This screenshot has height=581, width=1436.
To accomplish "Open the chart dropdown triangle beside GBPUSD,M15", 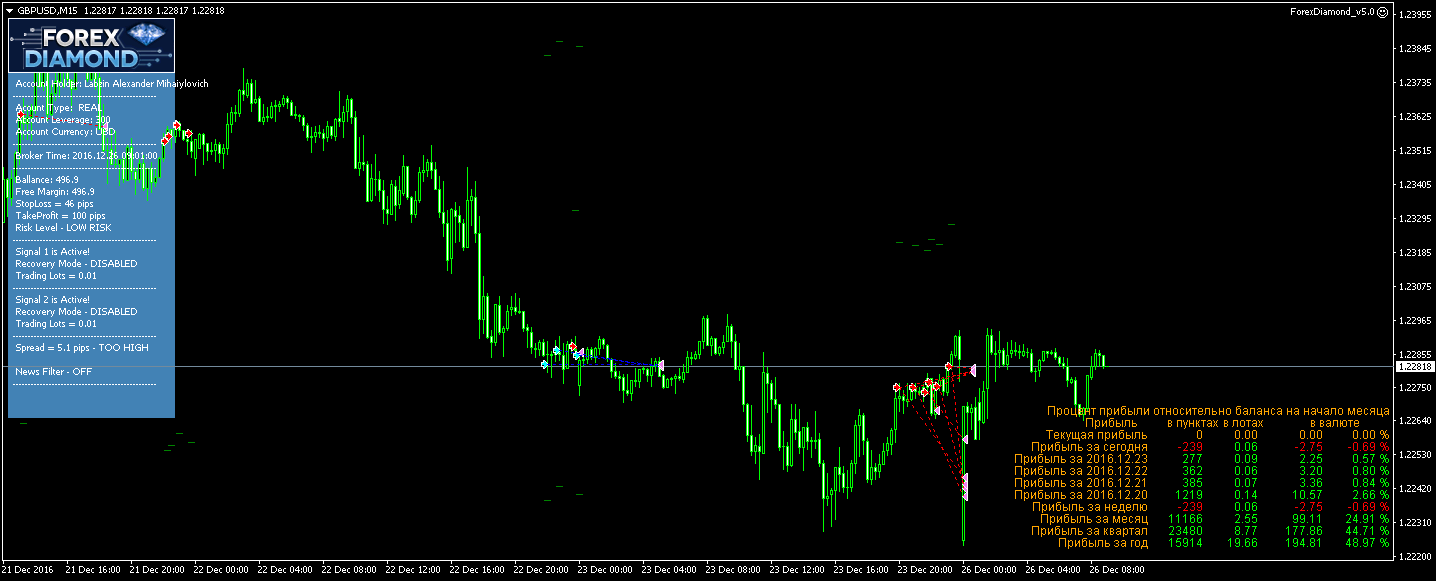I will click(x=9, y=10).
